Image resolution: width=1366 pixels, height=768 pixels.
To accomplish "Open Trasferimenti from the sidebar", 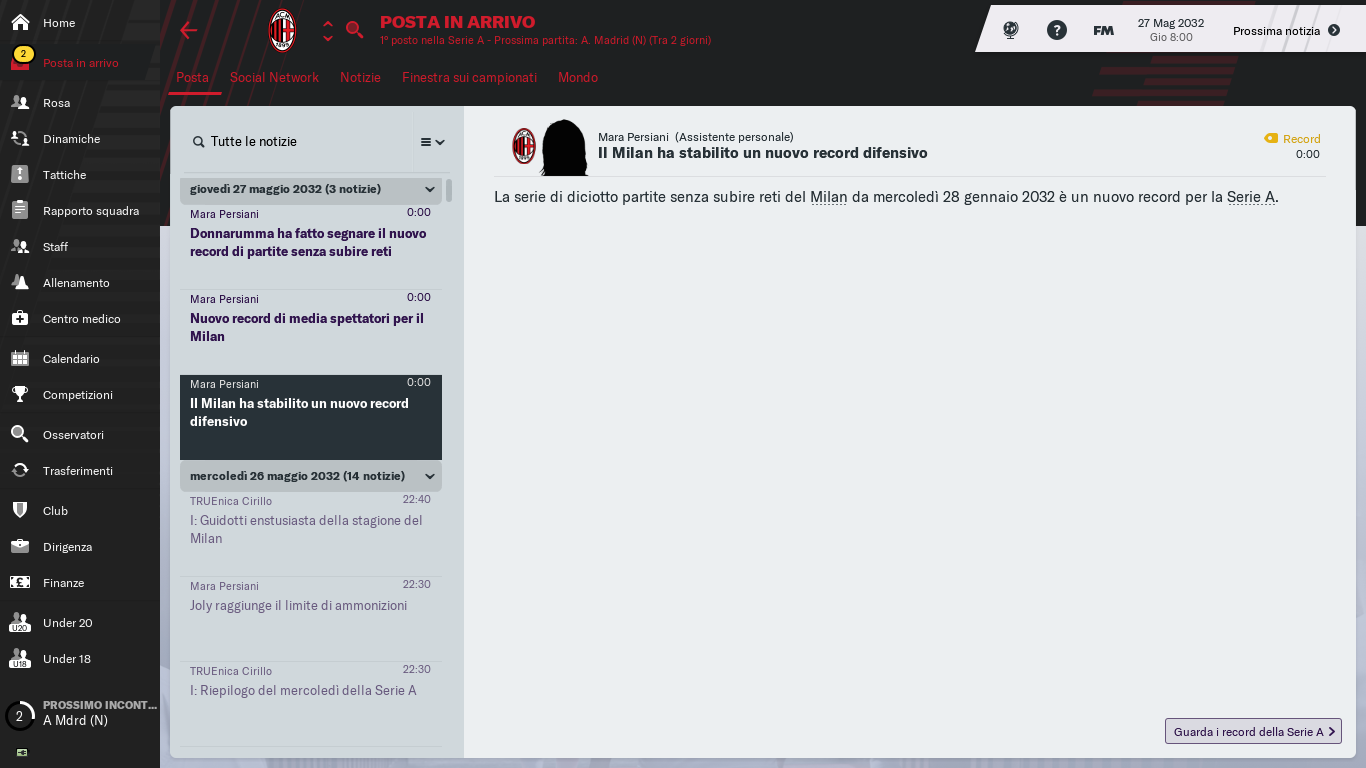I will [80, 471].
